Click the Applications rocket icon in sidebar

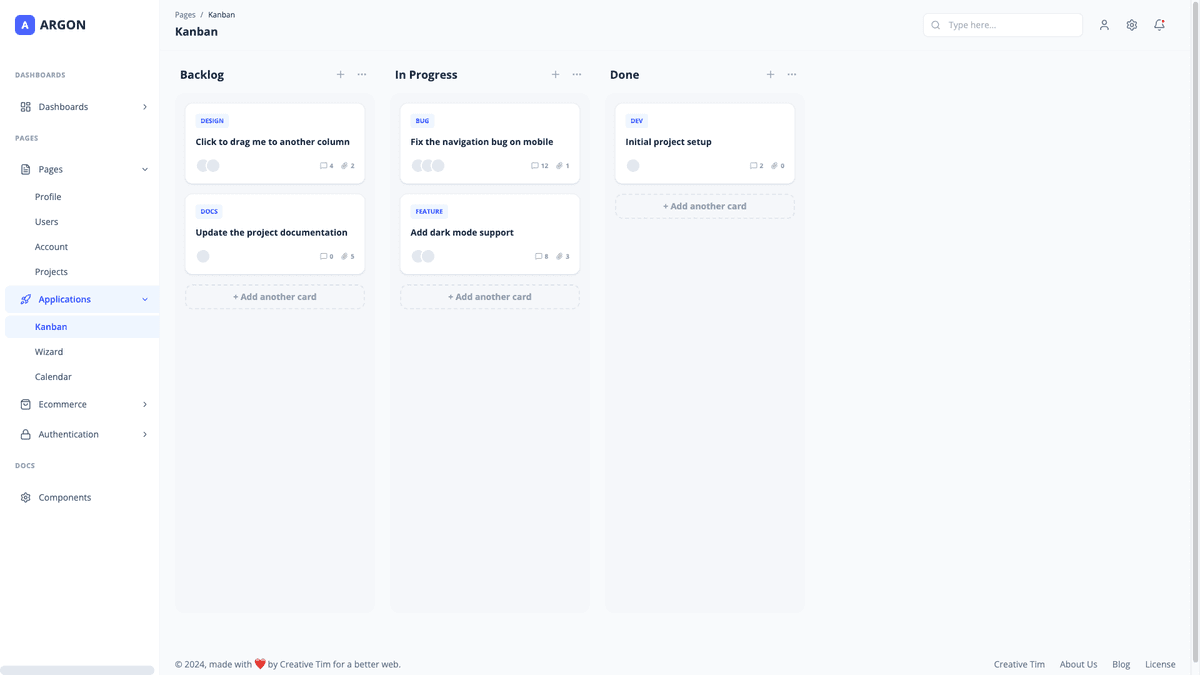click(25, 298)
